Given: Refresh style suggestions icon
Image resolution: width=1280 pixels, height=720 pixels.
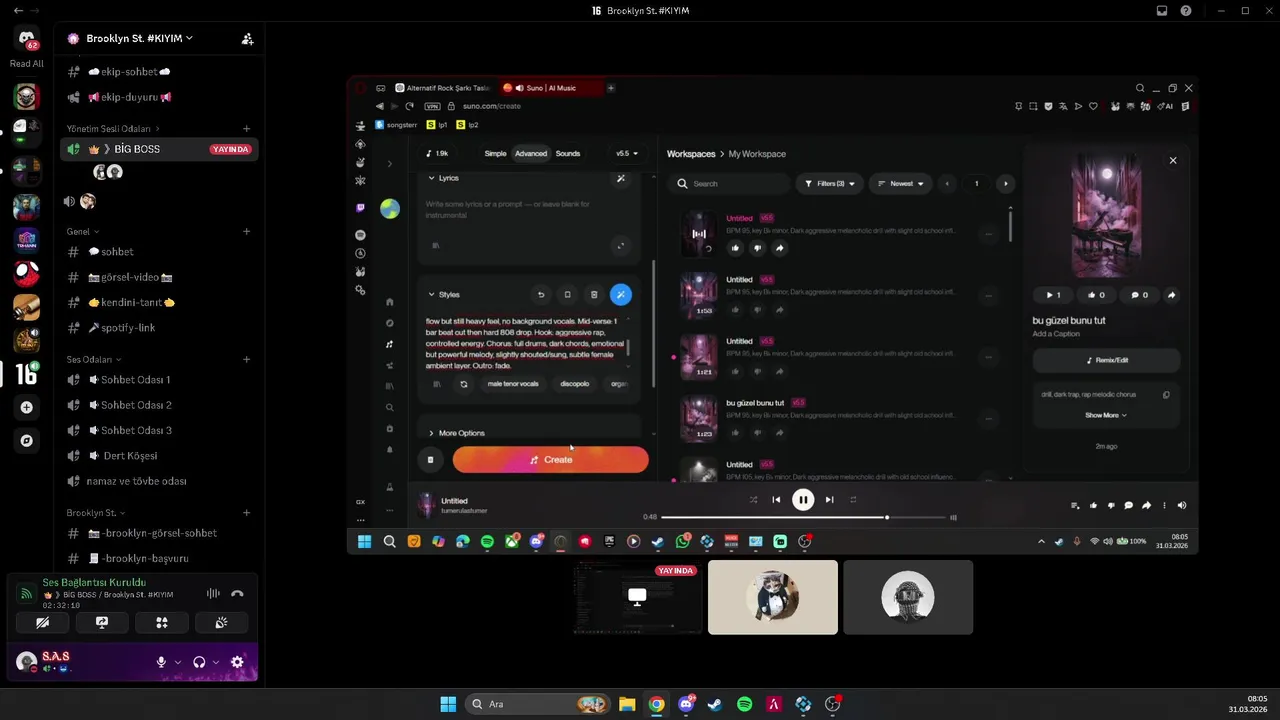Looking at the screenshot, I should [x=464, y=384].
